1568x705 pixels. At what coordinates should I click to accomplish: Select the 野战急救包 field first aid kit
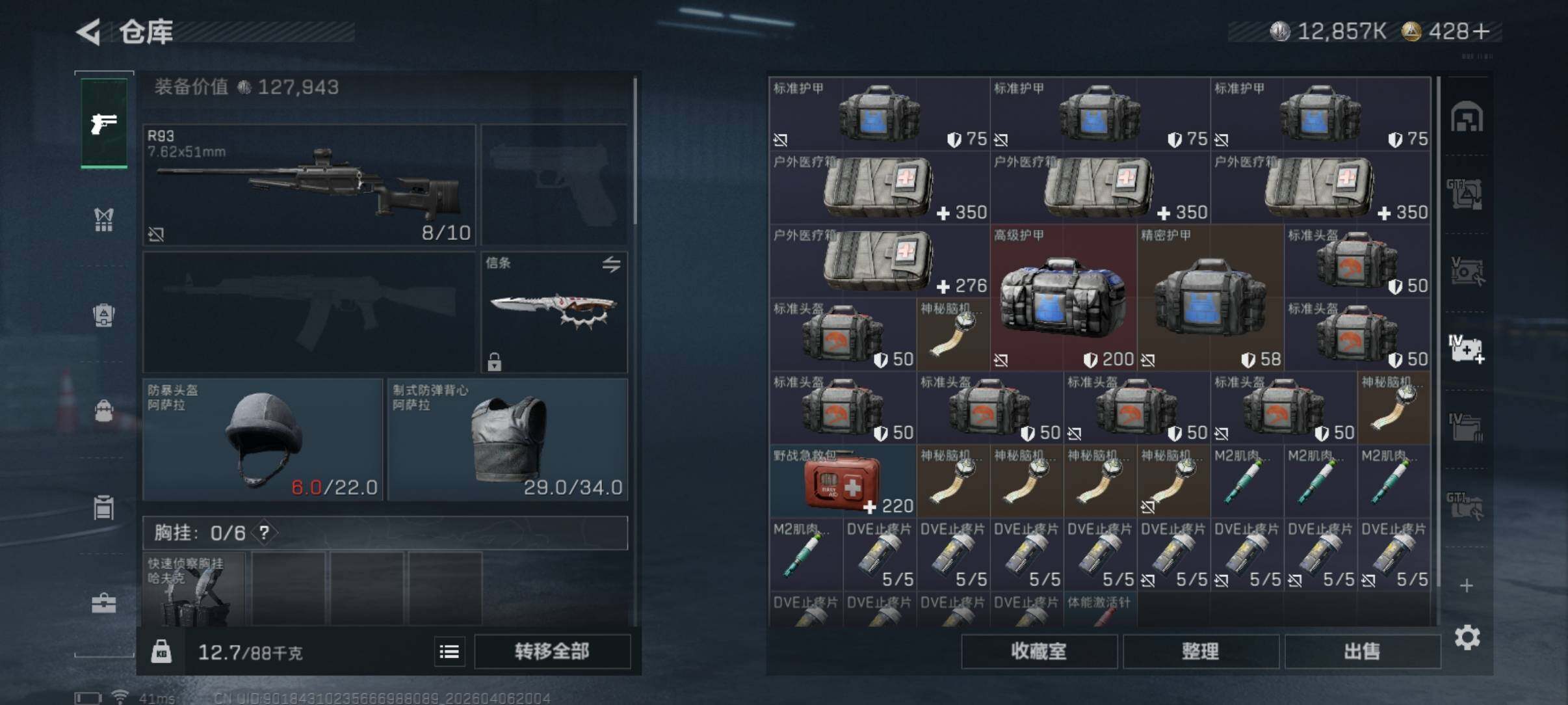point(843,481)
